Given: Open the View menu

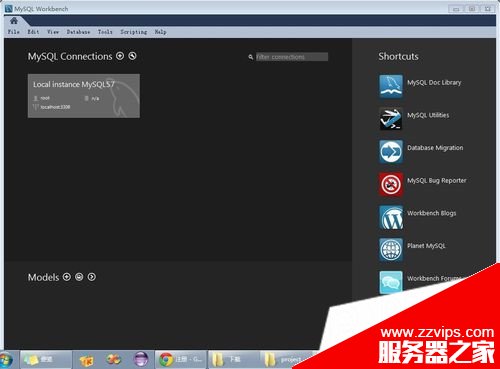Looking at the screenshot, I should click(x=53, y=32).
